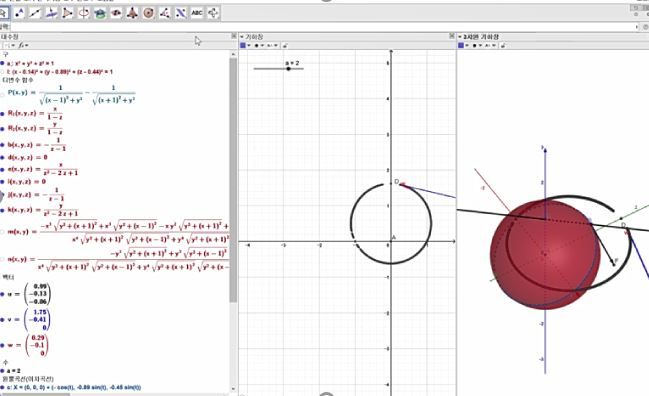This screenshot has height=396, width=649.
Task: Click the slider a = 2 handle
Action: pos(288,69)
